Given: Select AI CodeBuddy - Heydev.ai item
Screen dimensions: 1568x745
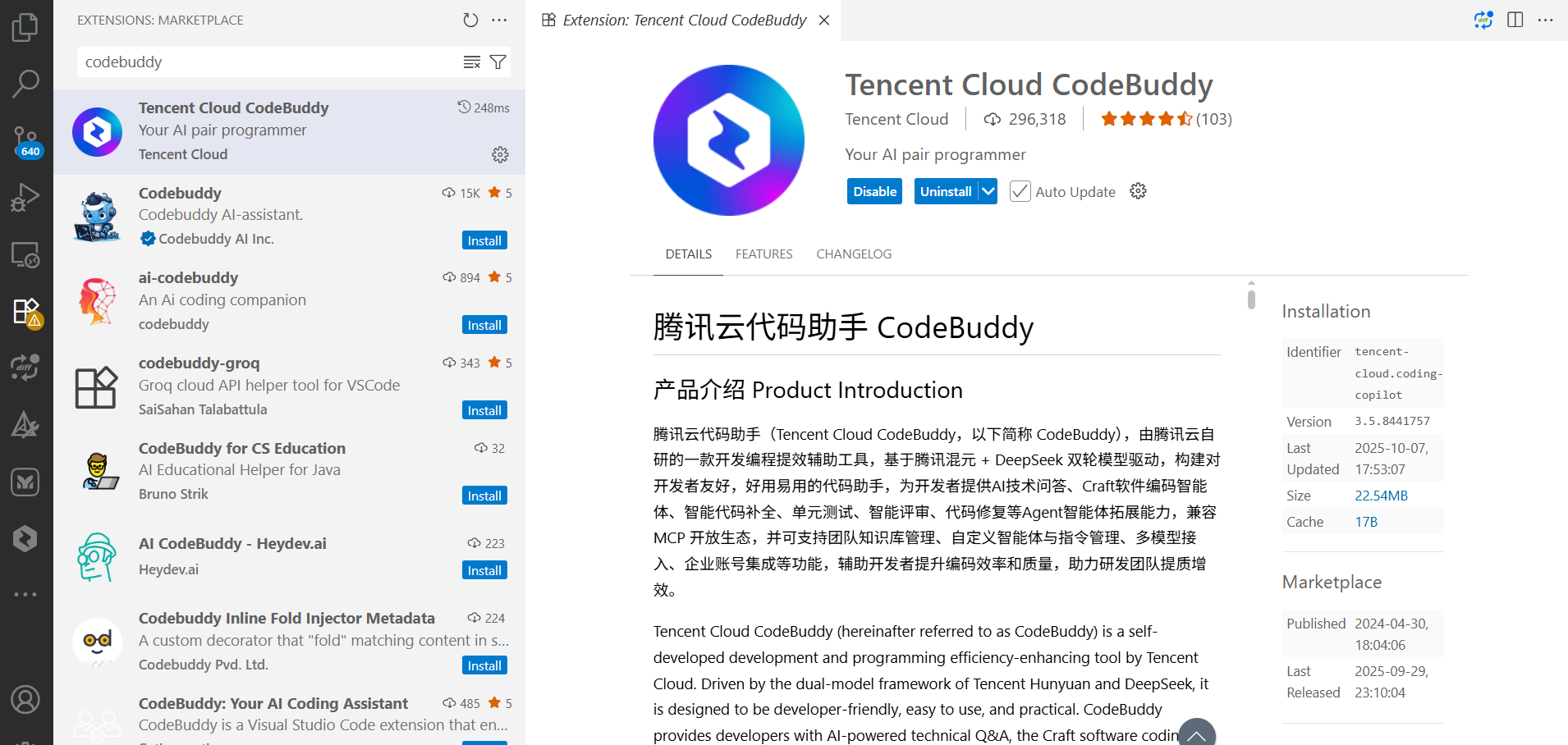Looking at the screenshot, I should (289, 557).
